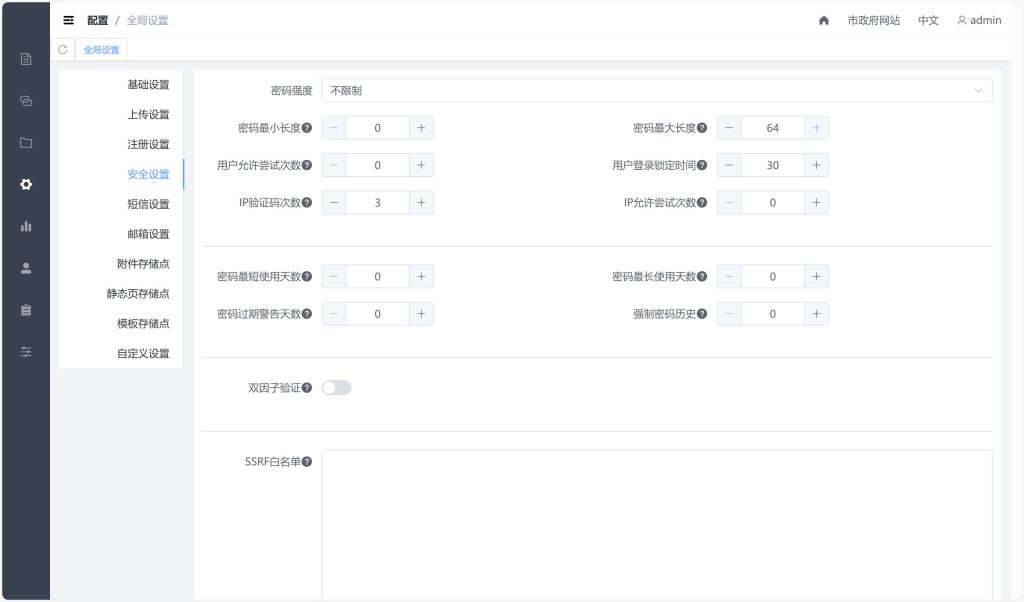This screenshot has width=1024, height=602.
Task: Select the gear settings icon in sidebar
Action: [26, 184]
